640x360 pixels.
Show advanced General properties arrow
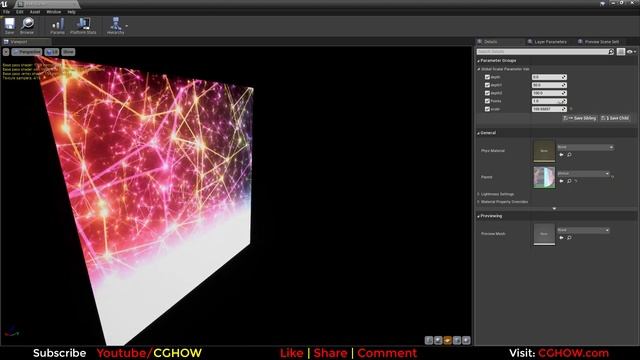click(x=554, y=209)
